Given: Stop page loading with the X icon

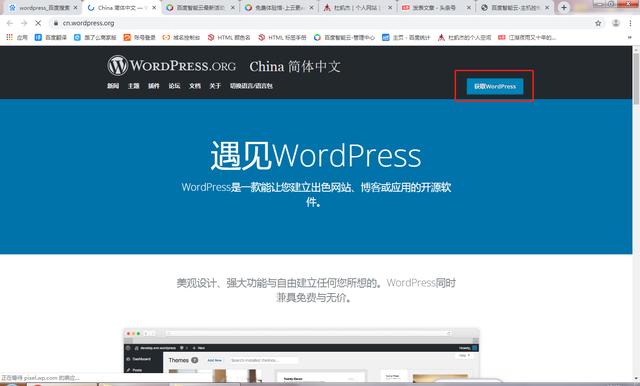Looking at the screenshot, I should click(x=38, y=23).
